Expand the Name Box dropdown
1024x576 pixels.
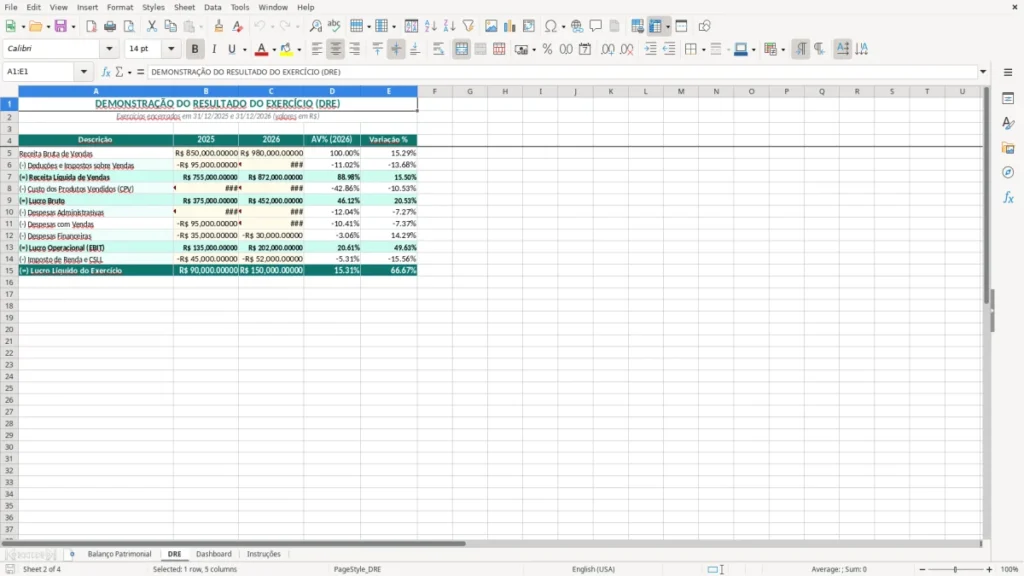coord(84,72)
